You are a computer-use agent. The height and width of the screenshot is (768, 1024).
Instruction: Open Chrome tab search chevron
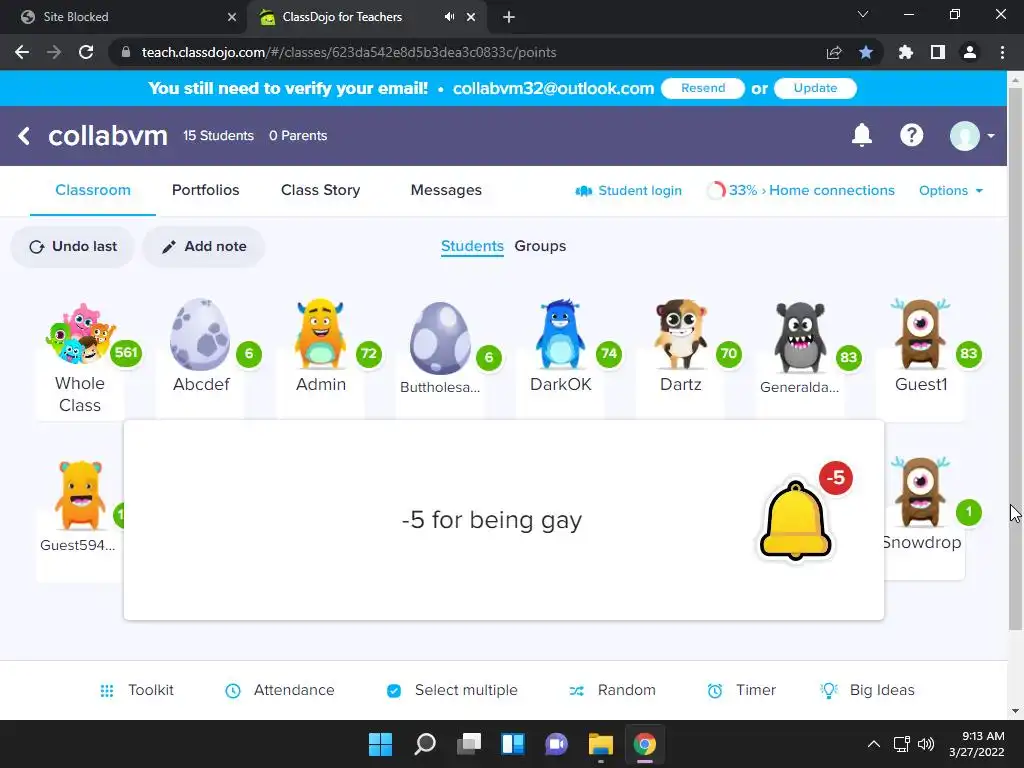(x=863, y=14)
